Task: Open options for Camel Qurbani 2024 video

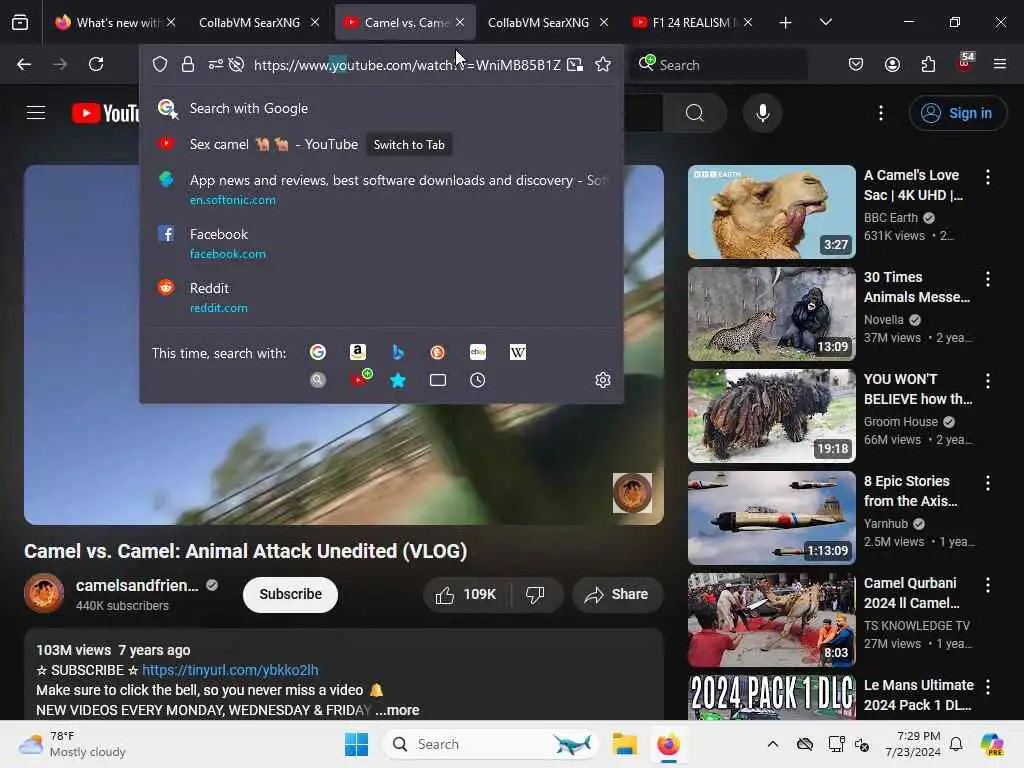Action: tap(987, 585)
